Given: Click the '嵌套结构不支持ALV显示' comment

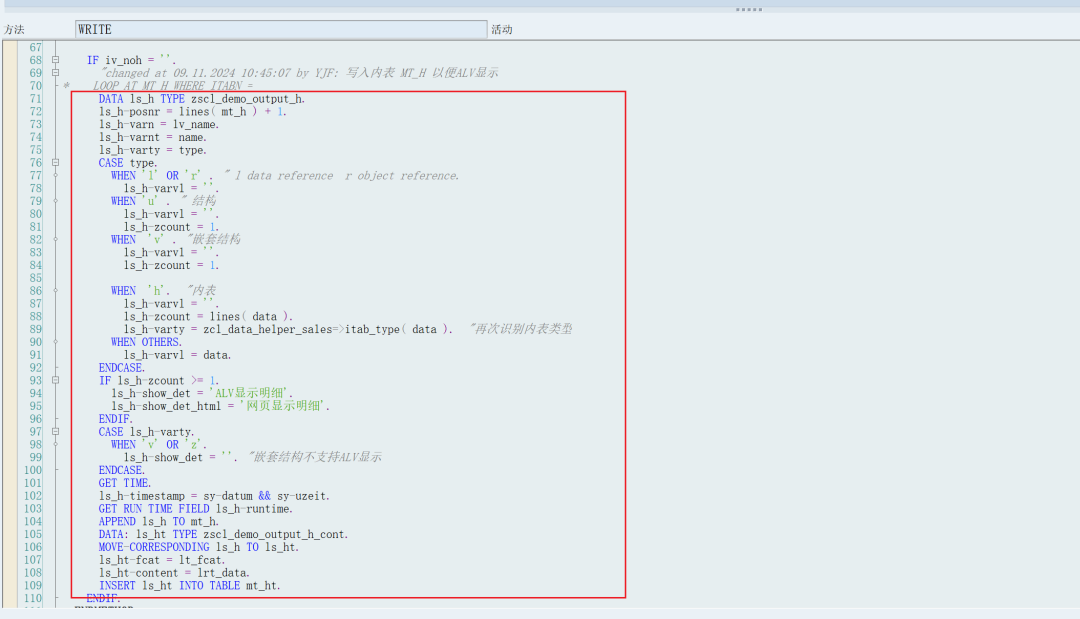Looking at the screenshot, I should click(x=315, y=457).
